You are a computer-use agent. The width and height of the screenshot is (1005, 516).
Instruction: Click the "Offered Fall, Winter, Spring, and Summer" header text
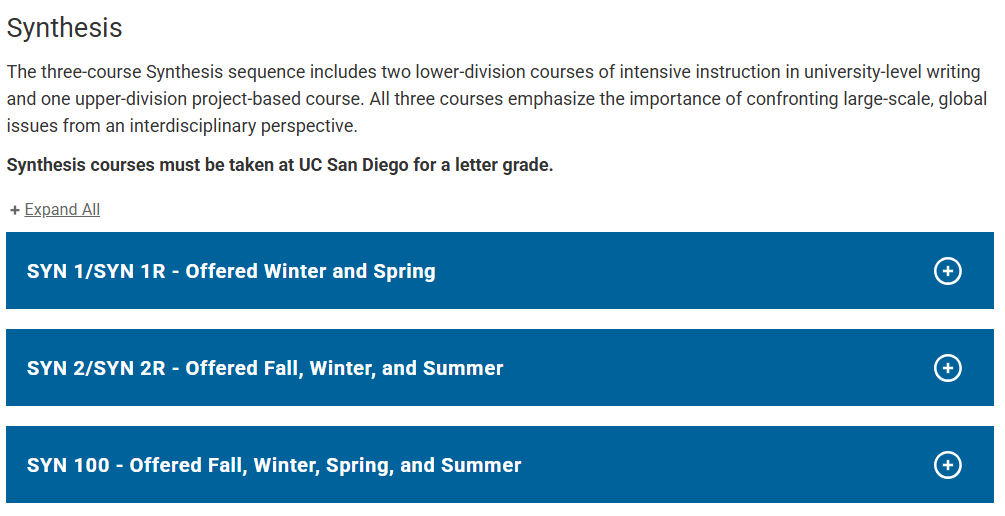tap(326, 465)
